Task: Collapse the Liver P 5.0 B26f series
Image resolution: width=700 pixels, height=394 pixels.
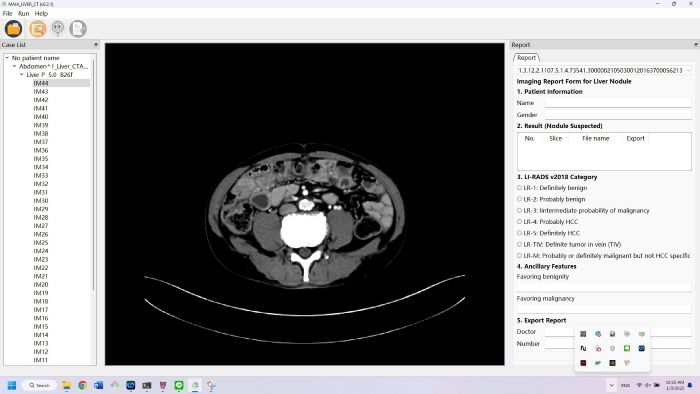Action: 21,75
